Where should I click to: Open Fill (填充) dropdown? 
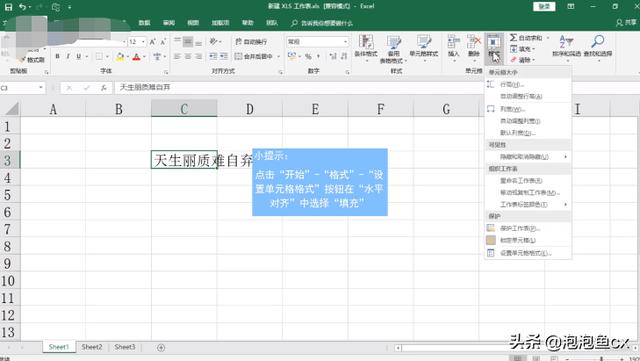[x=522, y=49]
